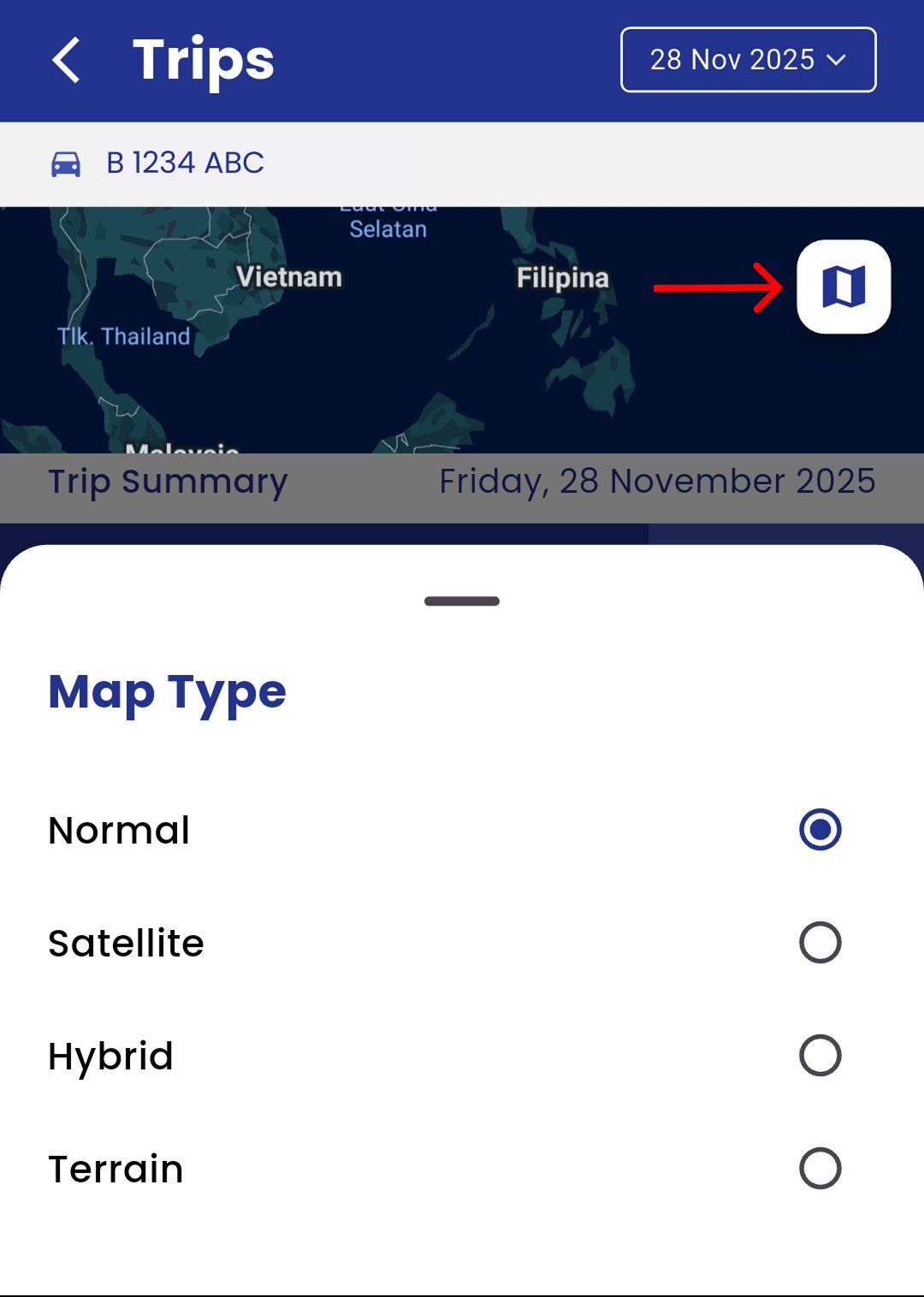924x1297 pixels.
Task: Click Friday, 28 November 2025 text
Action: [657, 482]
